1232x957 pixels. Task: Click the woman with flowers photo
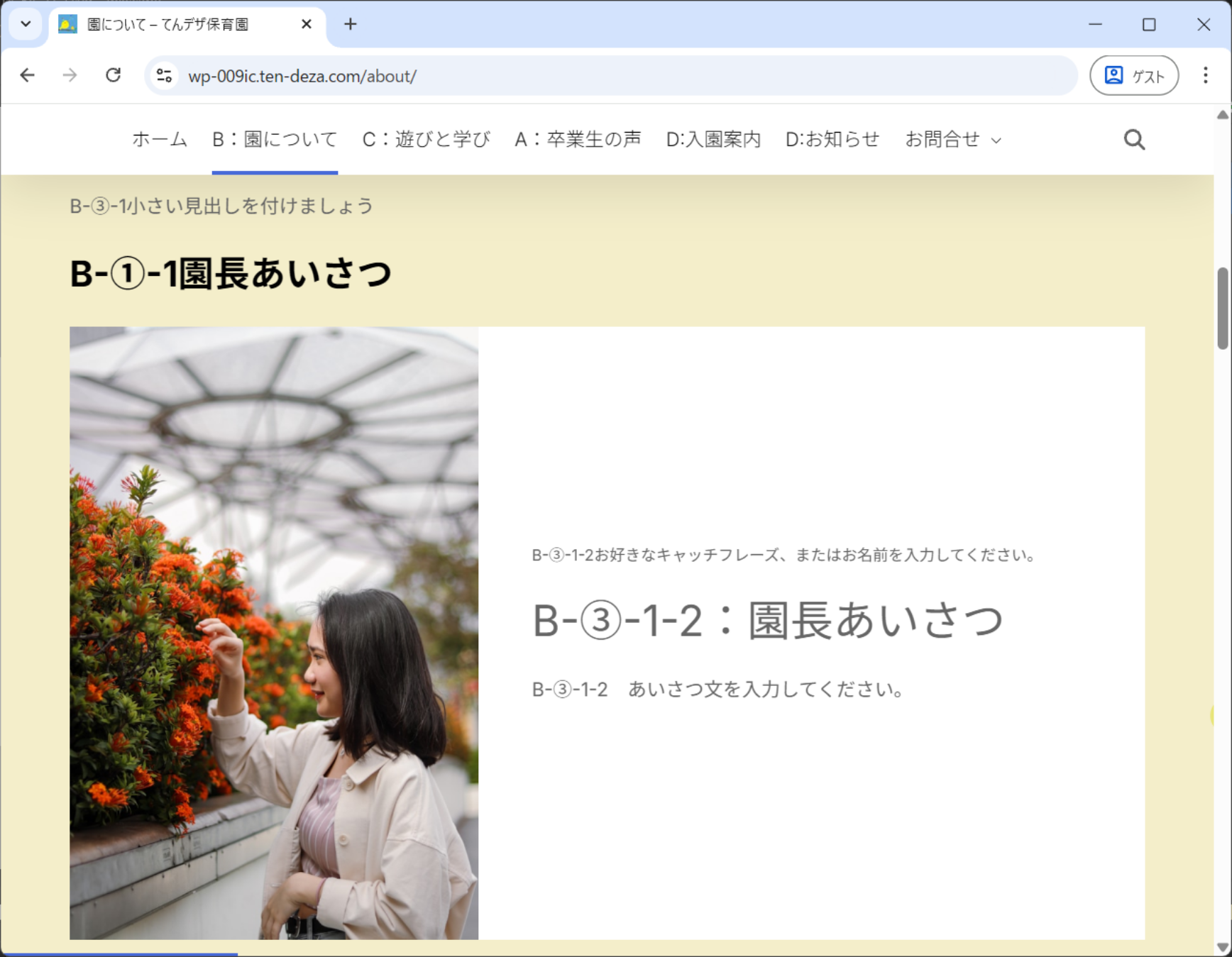[x=274, y=633]
